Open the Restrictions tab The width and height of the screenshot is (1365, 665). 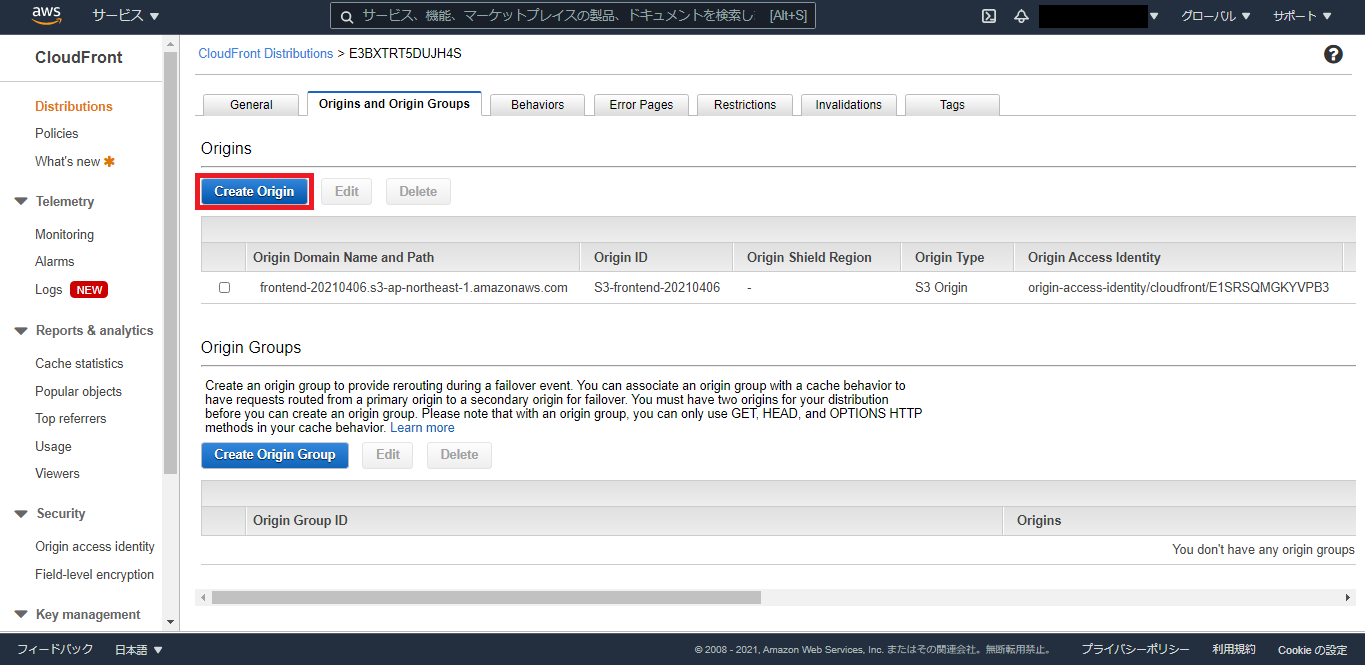point(745,105)
